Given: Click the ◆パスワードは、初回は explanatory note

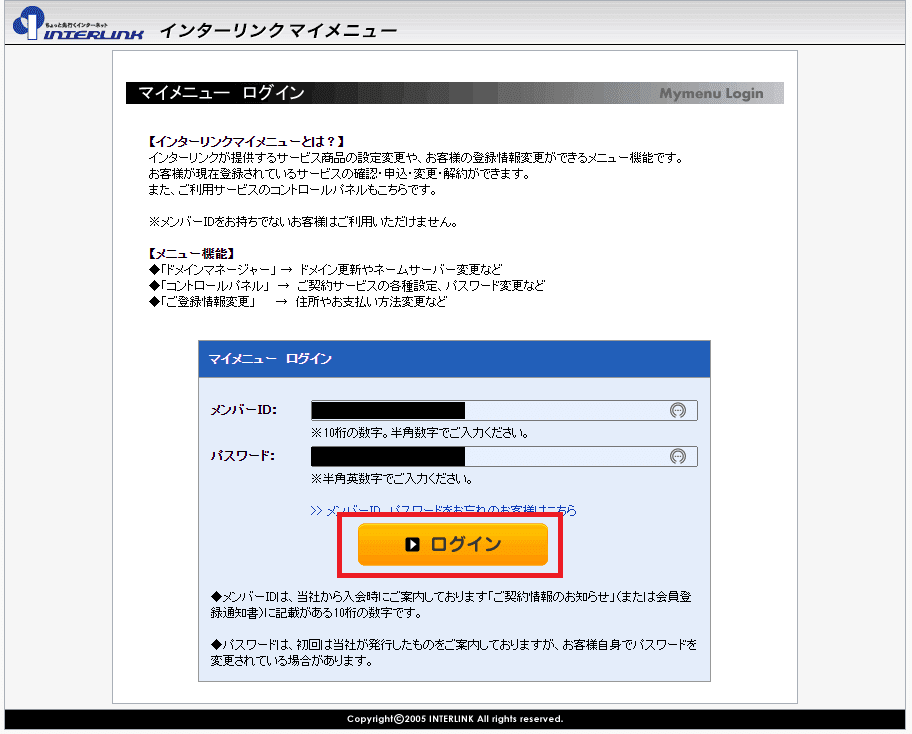Looking at the screenshot, I should click(454, 653).
